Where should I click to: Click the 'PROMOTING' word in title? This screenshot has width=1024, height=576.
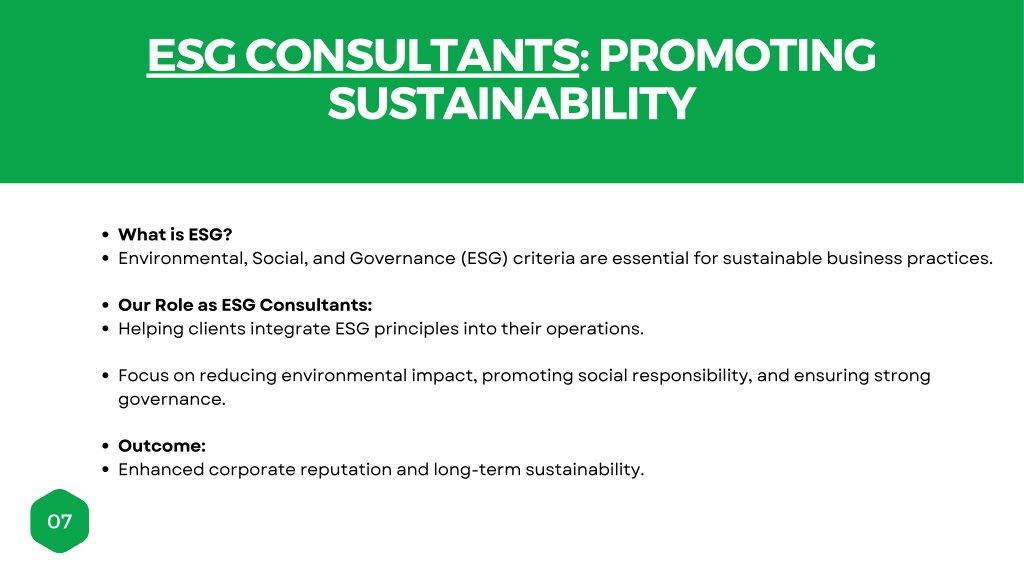(x=737, y=55)
